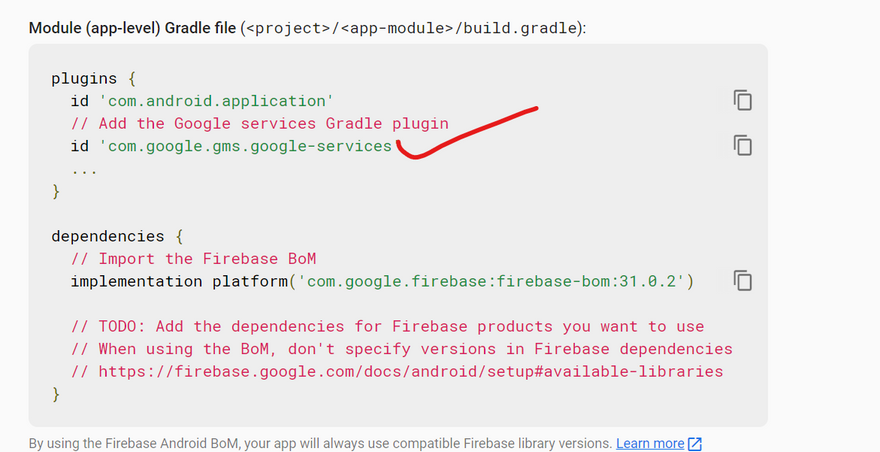
Task: Click the firebase-bom:31.0.2 dependency string
Action: 491,281
